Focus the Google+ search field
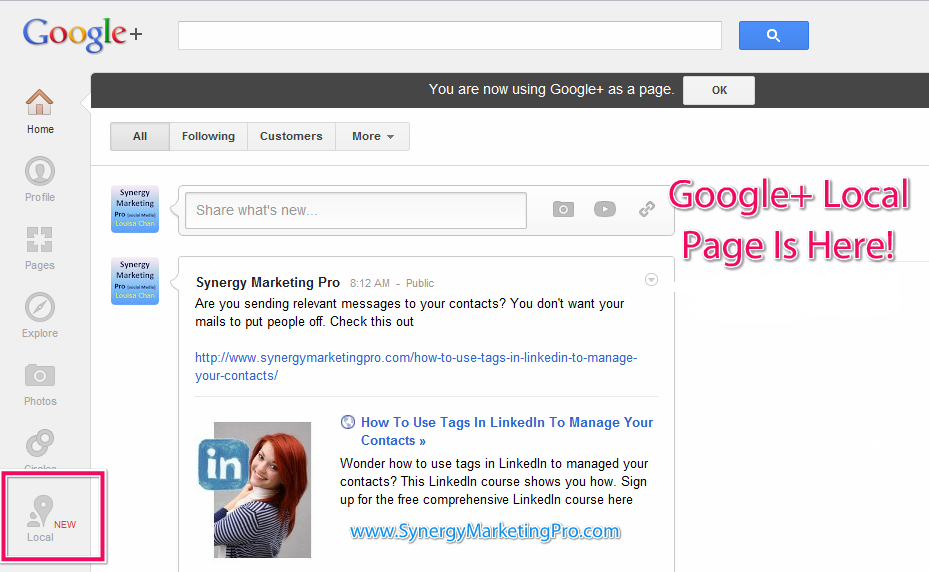The width and height of the screenshot is (929, 572). pos(450,36)
